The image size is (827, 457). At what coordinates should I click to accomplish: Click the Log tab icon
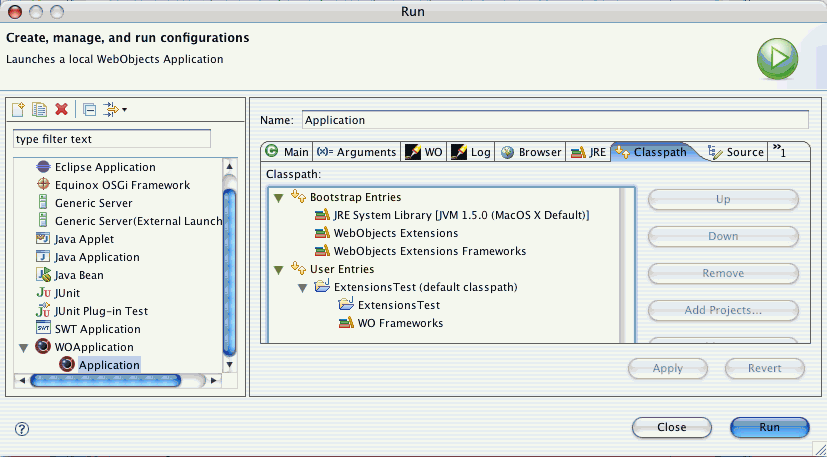coord(459,152)
